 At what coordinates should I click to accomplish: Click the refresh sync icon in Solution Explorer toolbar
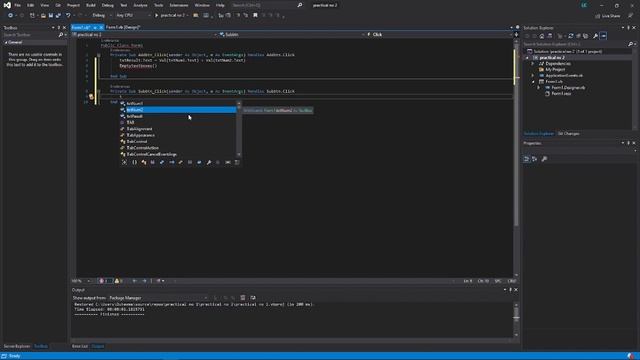coord(571,36)
